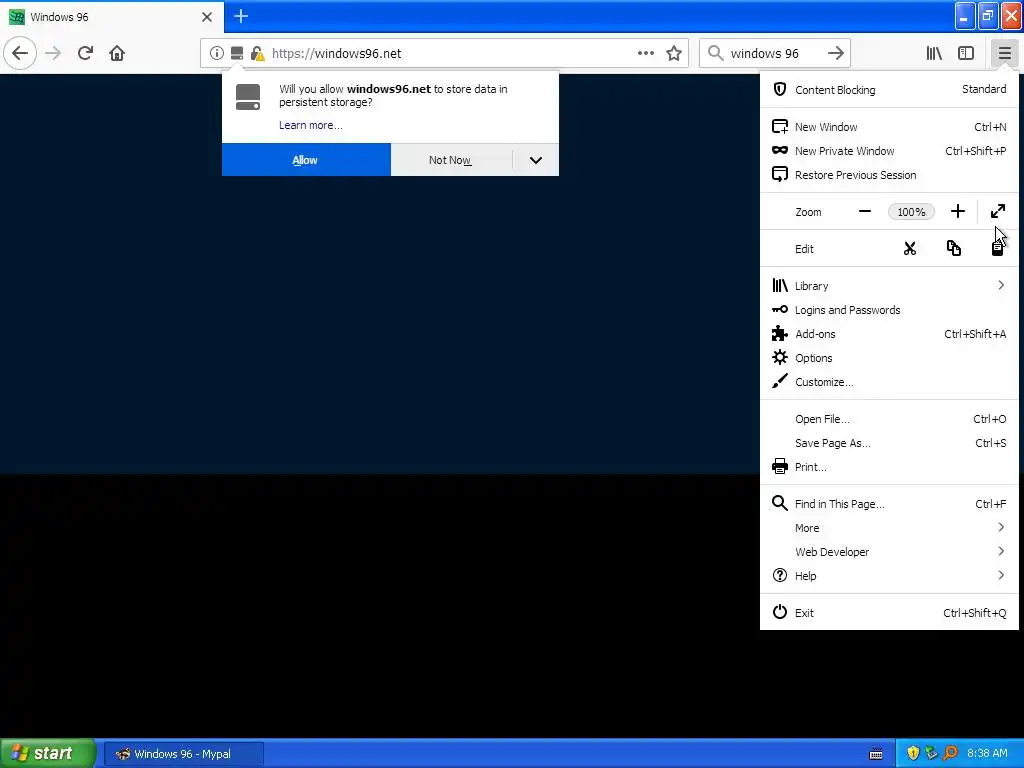This screenshot has width=1024, height=768.
Task: Show sidebars toolbar button
Action: (966, 54)
